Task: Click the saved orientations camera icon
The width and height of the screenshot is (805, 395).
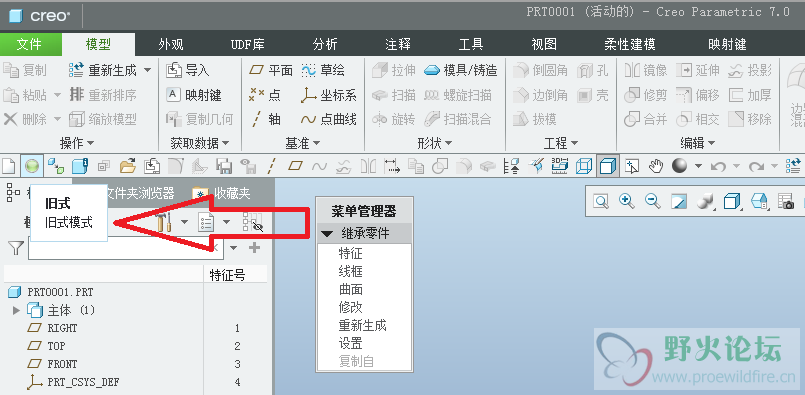Action: coord(785,201)
